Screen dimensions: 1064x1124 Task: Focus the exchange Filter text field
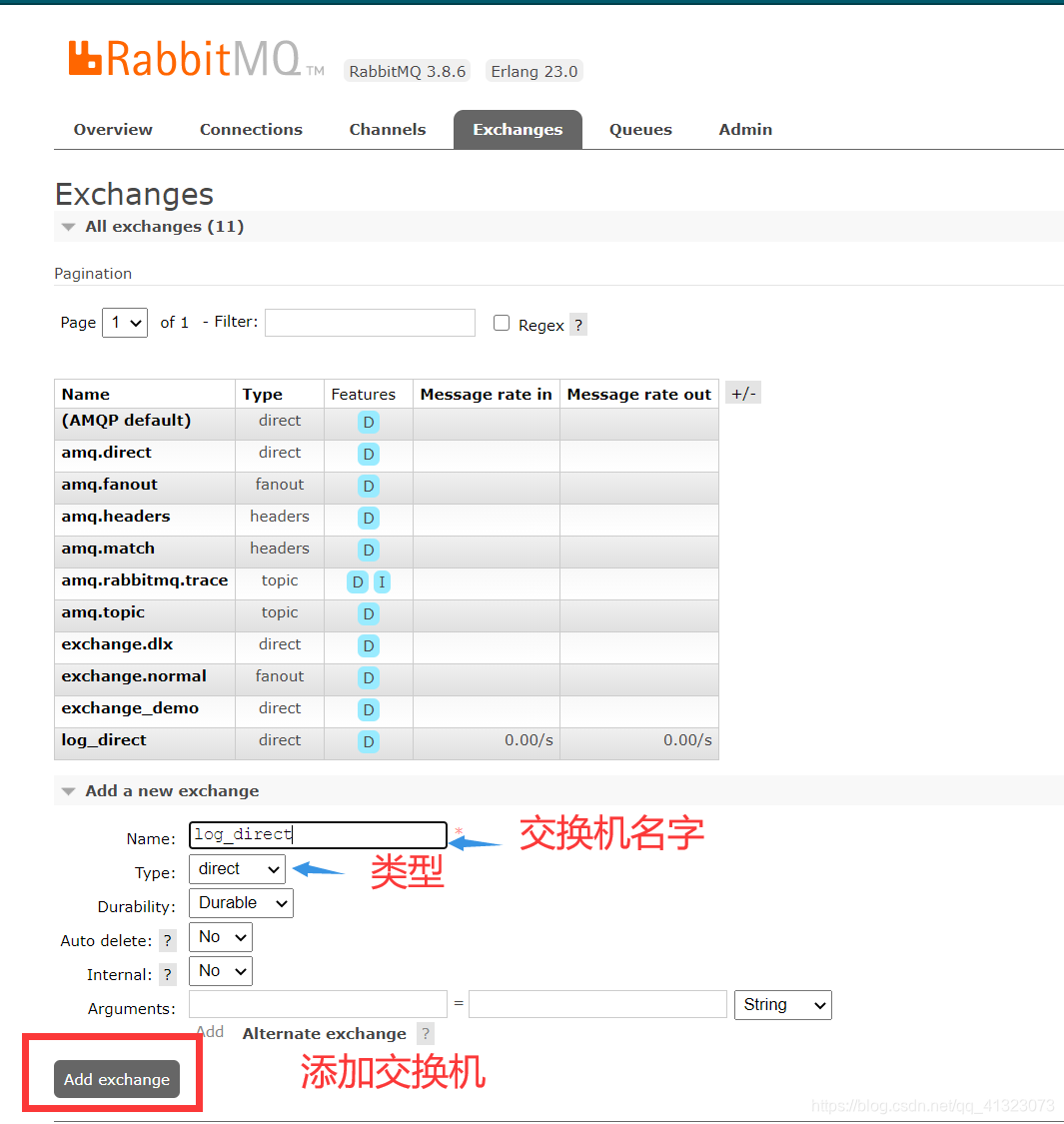click(370, 323)
